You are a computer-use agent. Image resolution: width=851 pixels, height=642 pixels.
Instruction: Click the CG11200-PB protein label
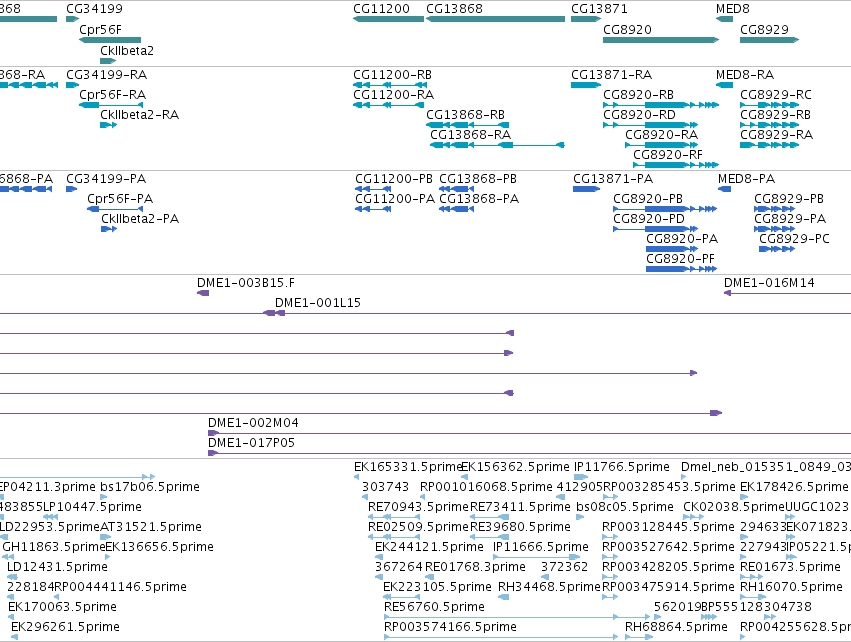(394, 179)
